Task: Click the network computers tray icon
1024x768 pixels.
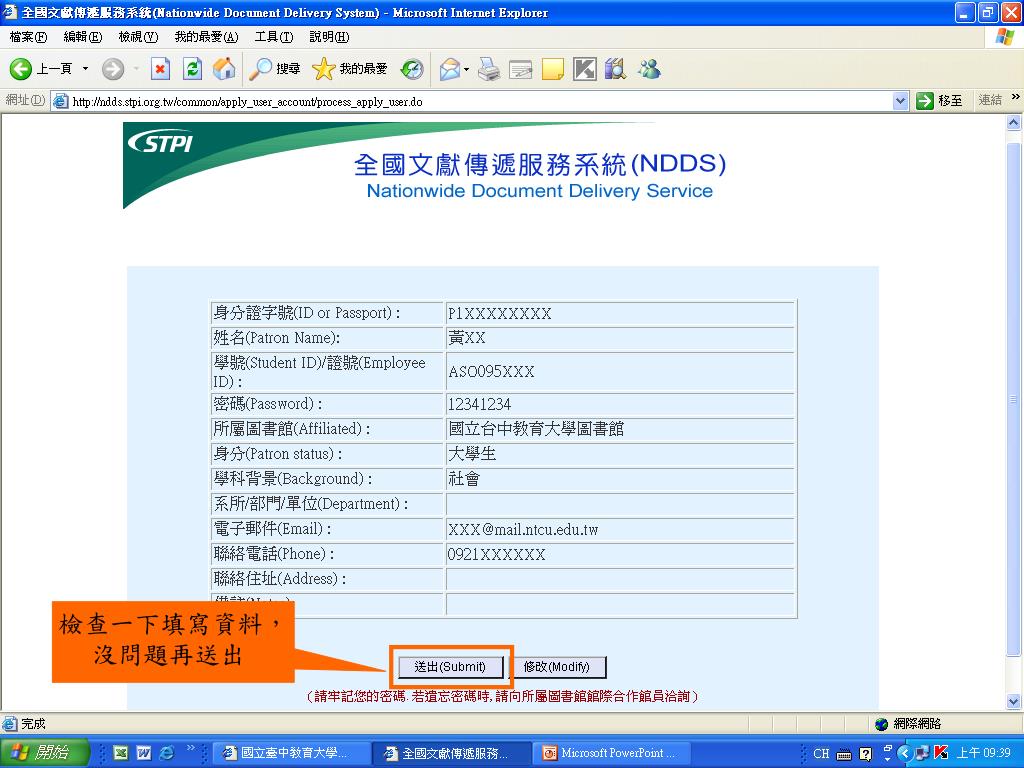Action: (x=922, y=754)
